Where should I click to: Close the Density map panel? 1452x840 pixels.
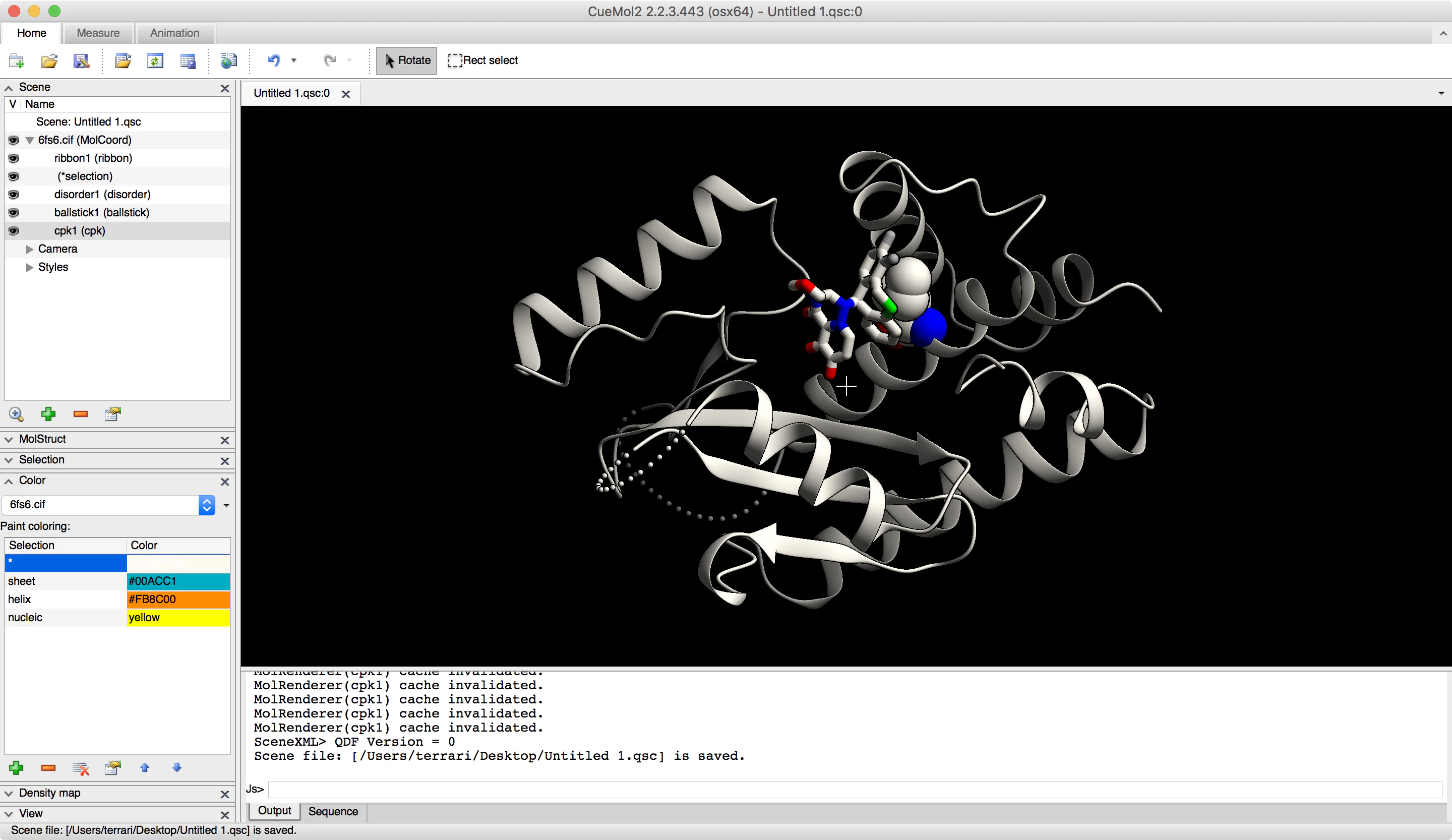[x=225, y=795]
